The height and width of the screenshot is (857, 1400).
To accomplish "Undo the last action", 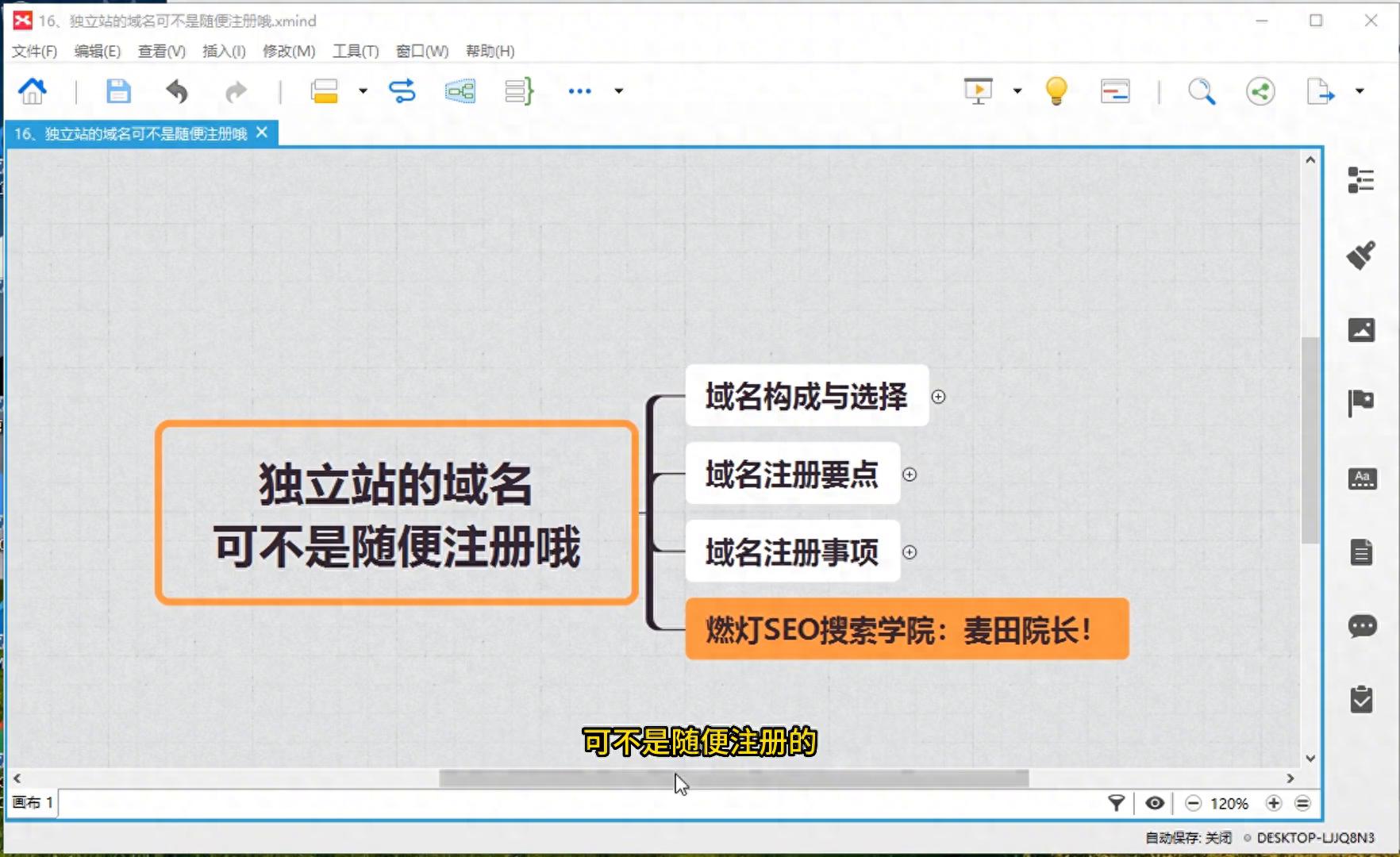I will (177, 91).
